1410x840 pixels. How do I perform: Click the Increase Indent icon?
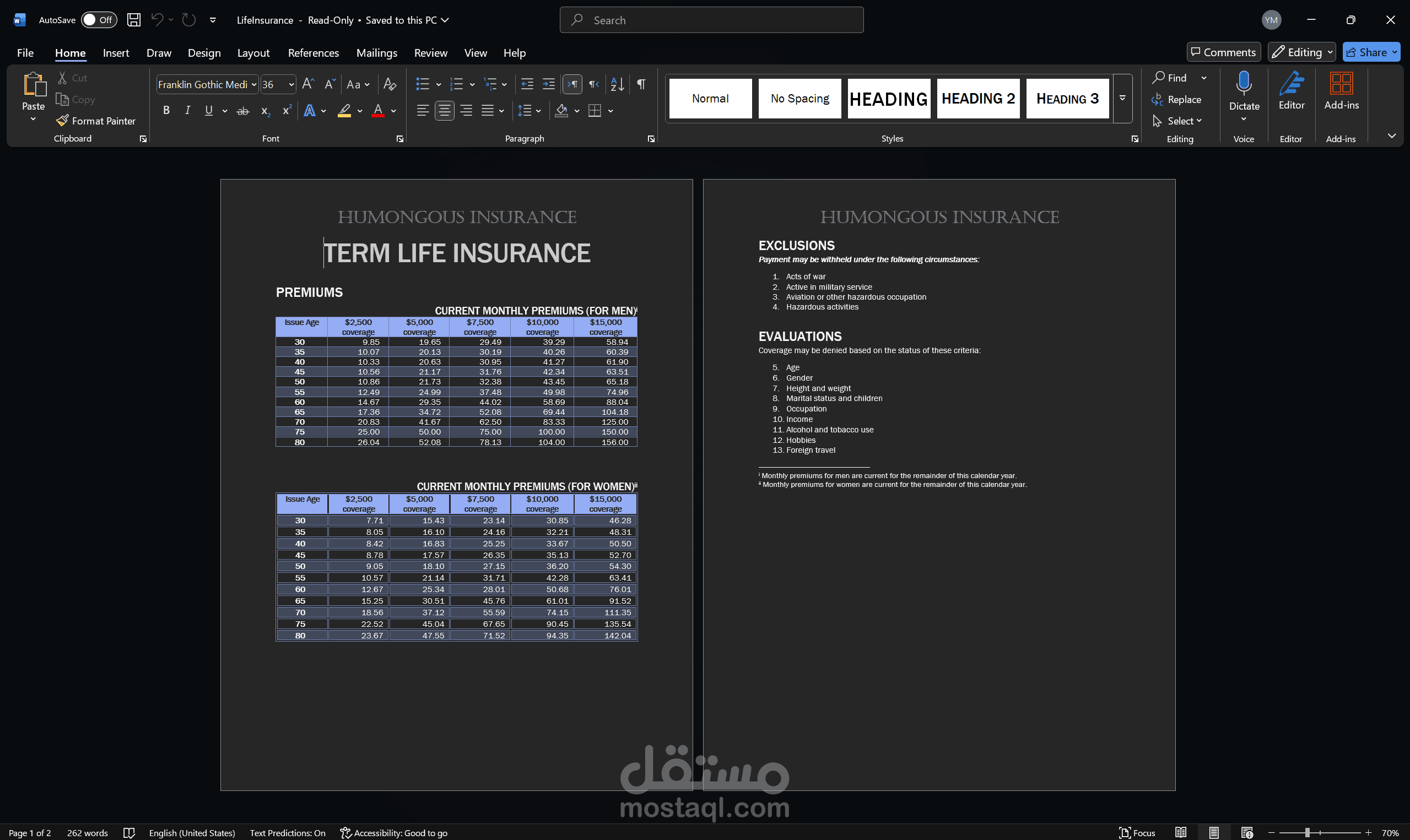[x=548, y=84]
